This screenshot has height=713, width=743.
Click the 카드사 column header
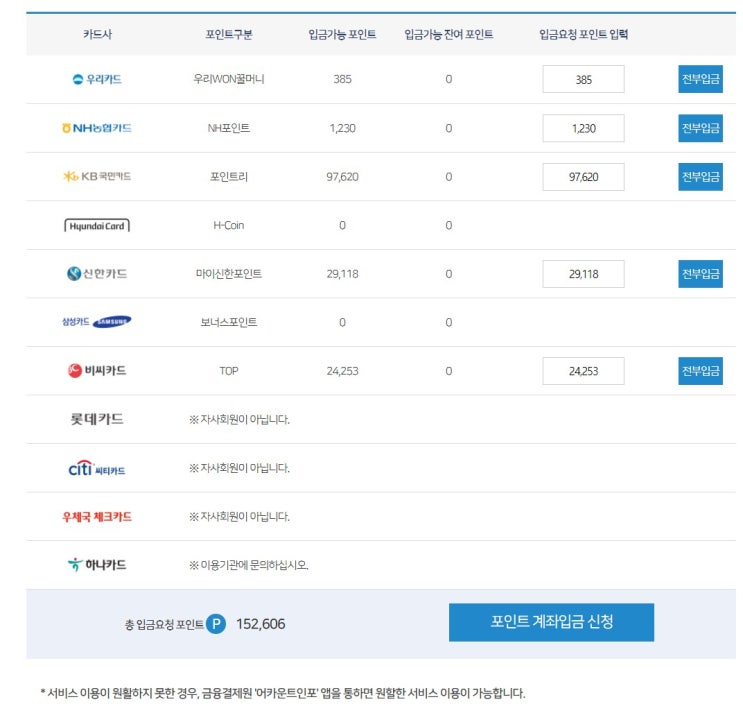coord(97,34)
